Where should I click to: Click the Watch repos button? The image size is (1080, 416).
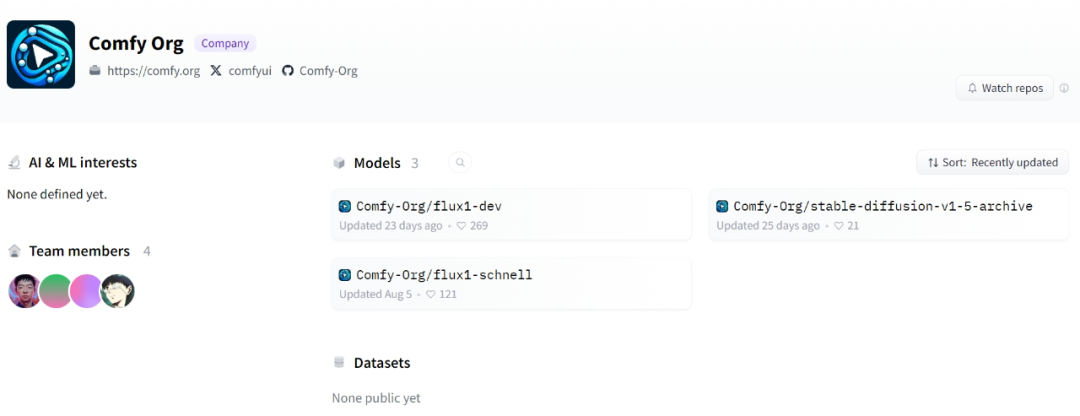[x=1004, y=88]
